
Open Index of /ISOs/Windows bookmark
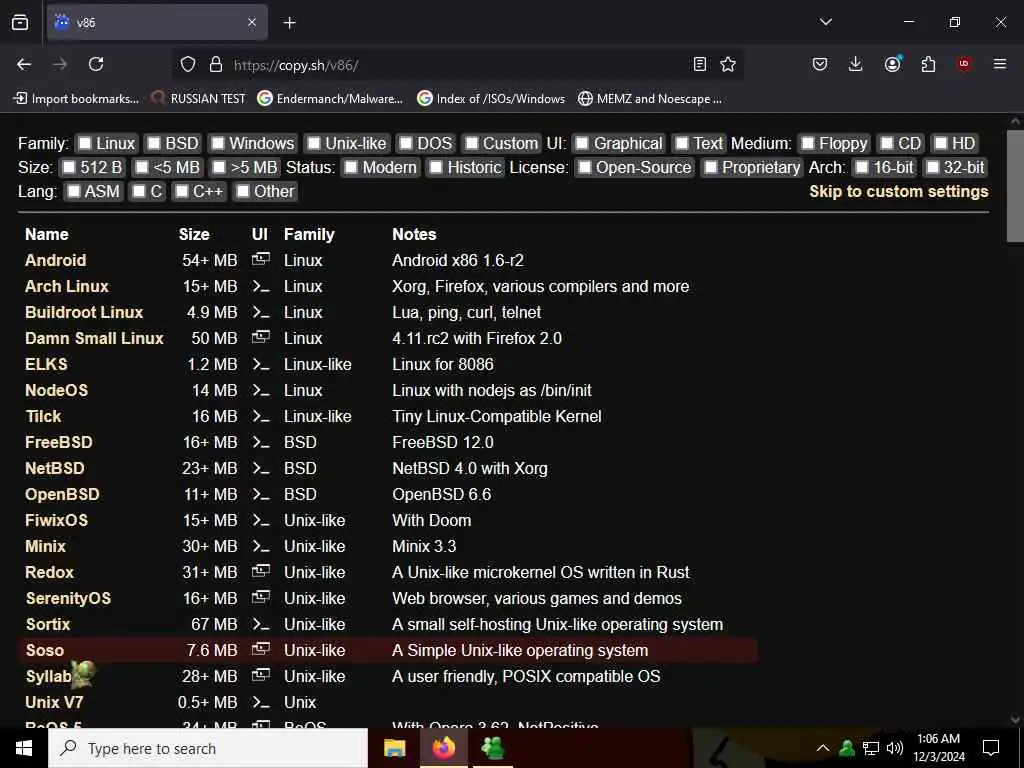(x=491, y=99)
